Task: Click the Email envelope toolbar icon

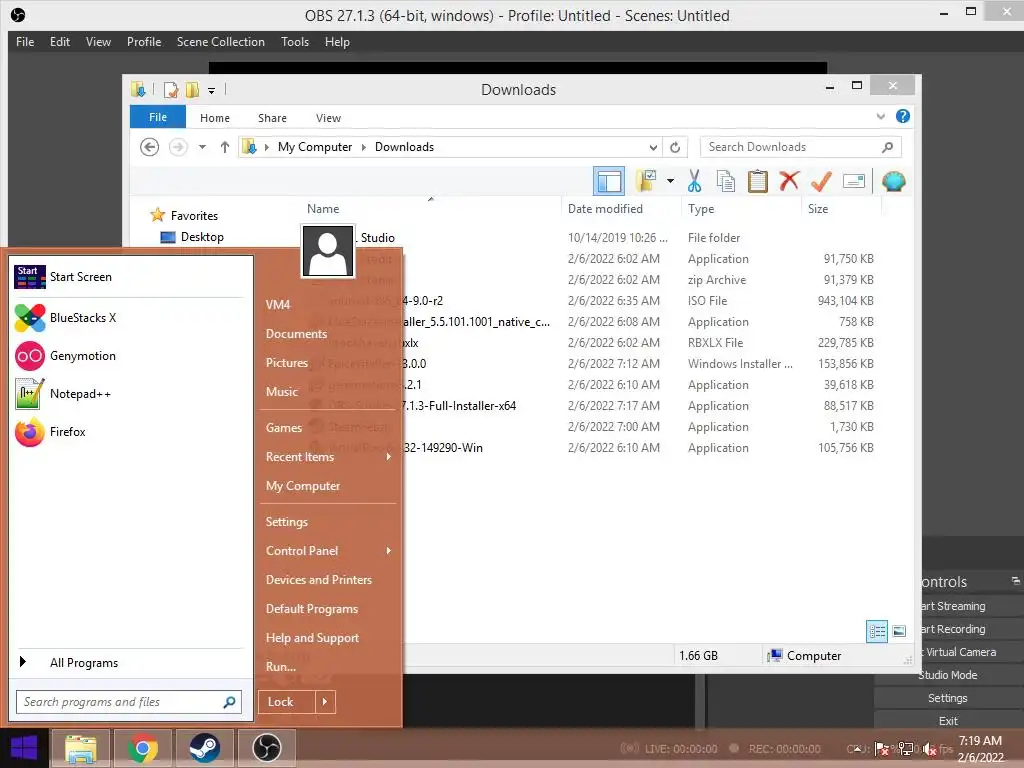Action: click(854, 181)
